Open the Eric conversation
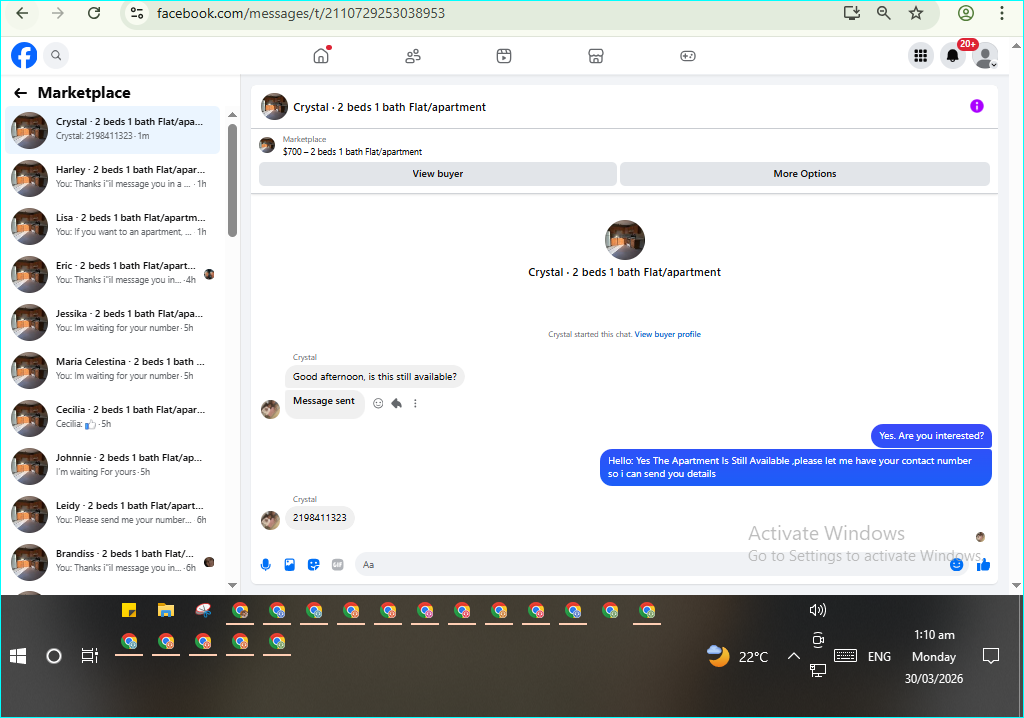 [x=113, y=273]
